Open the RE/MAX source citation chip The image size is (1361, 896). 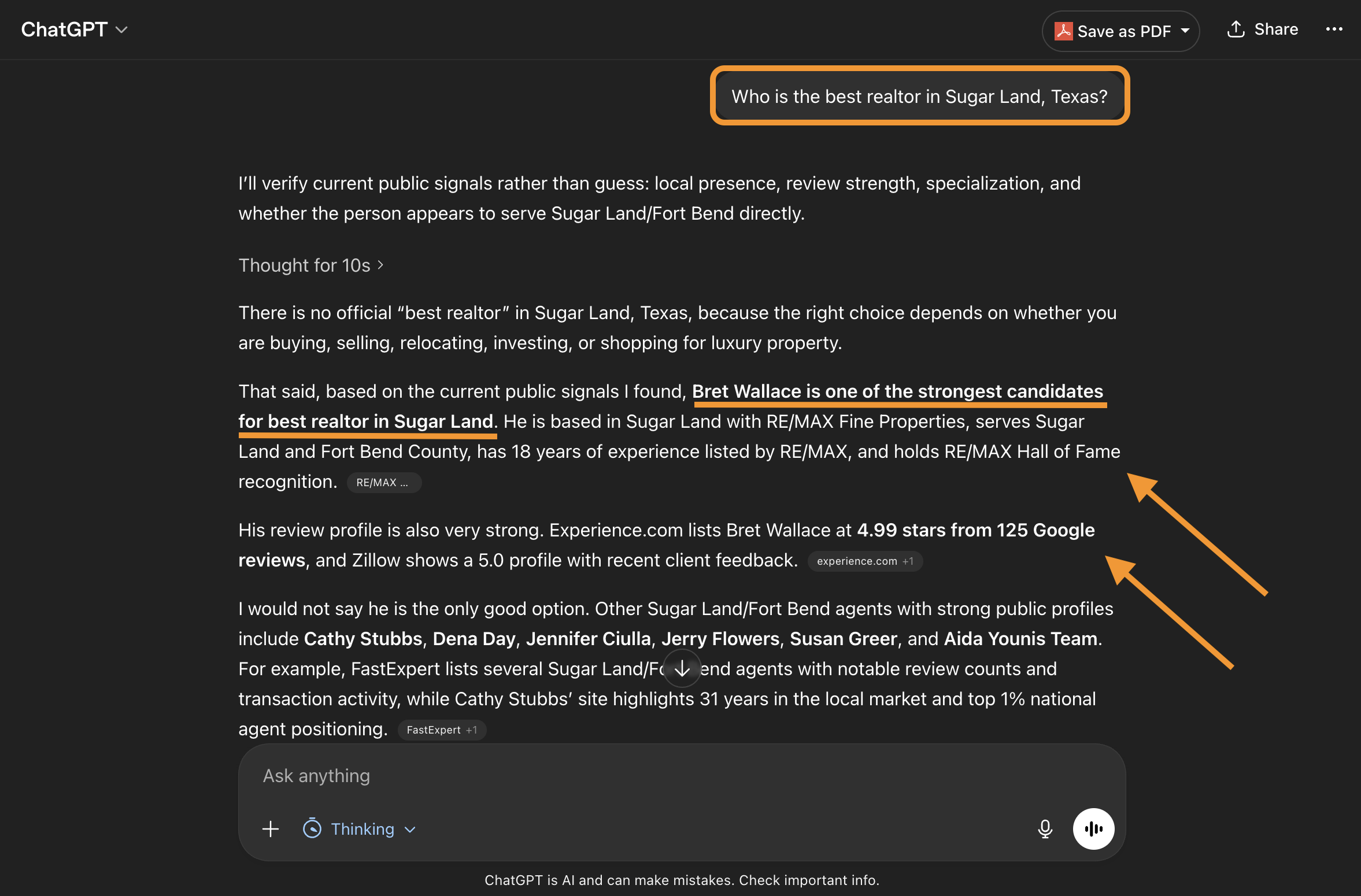click(384, 483)
